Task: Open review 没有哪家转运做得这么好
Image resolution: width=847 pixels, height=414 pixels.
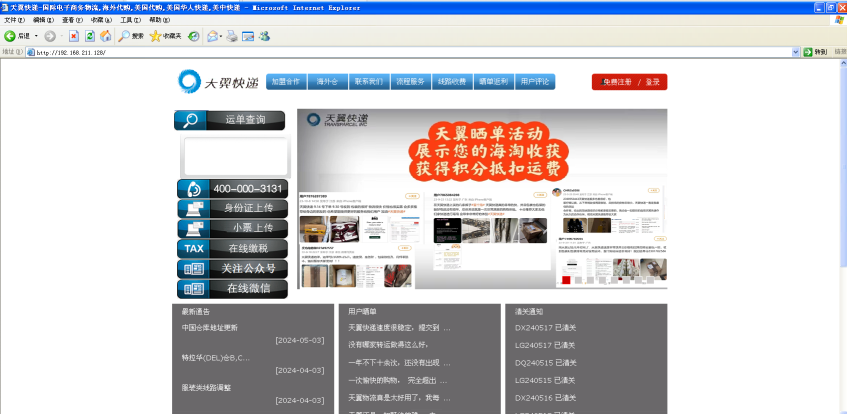Action: pyautogui.click(x=390, y=345)
